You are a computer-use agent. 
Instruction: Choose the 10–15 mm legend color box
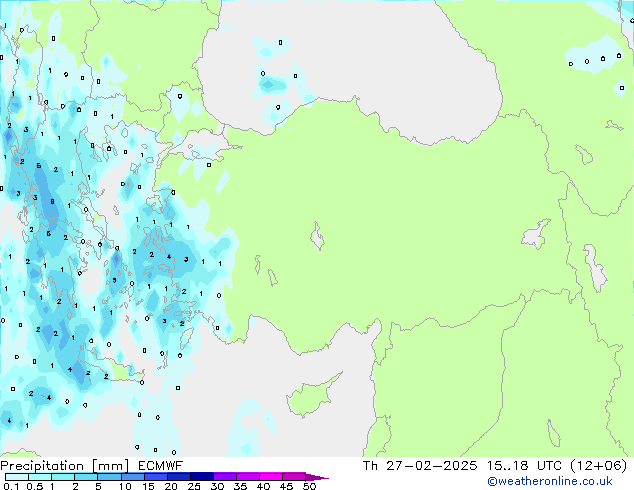(132, 477)
